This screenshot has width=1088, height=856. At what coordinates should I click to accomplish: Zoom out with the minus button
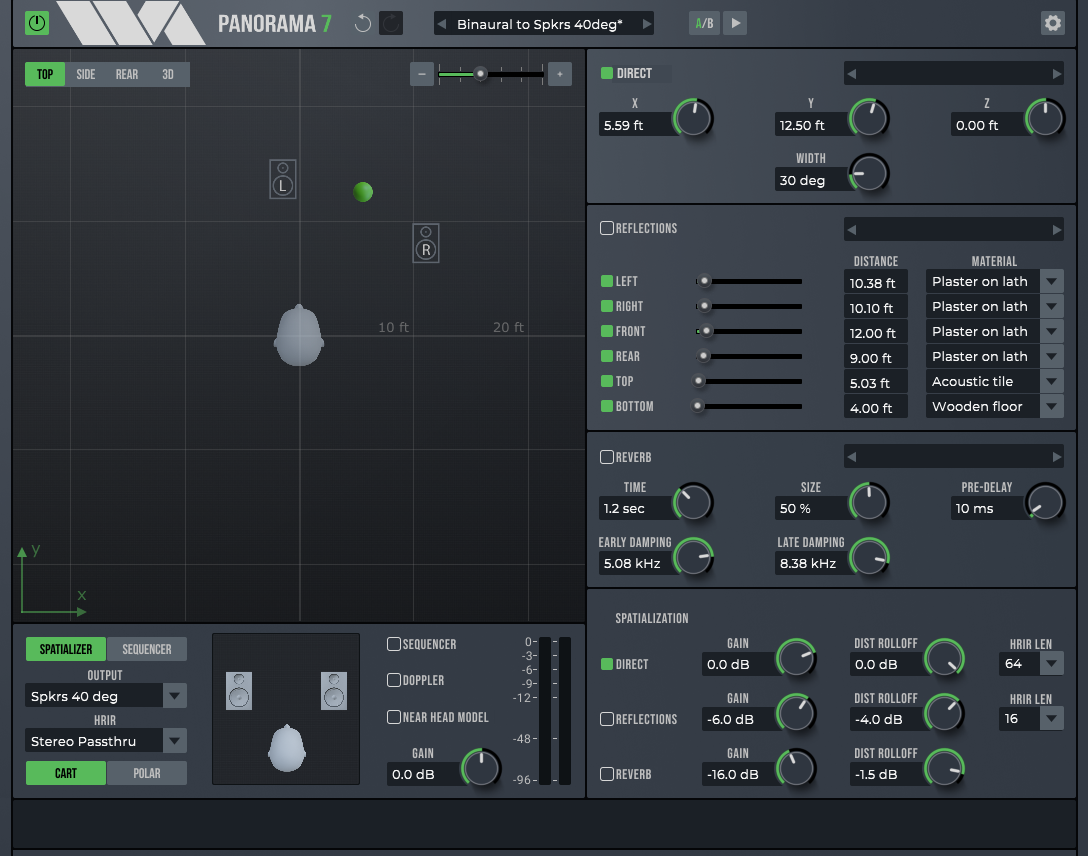coord(422,74)
